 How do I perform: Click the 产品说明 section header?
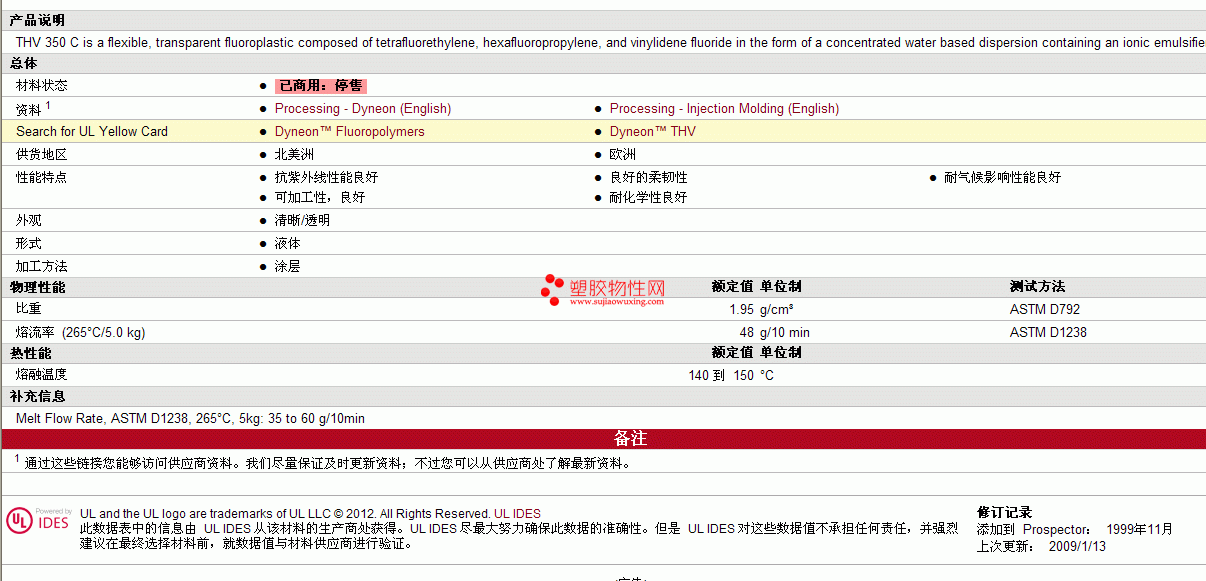(37, 21)
